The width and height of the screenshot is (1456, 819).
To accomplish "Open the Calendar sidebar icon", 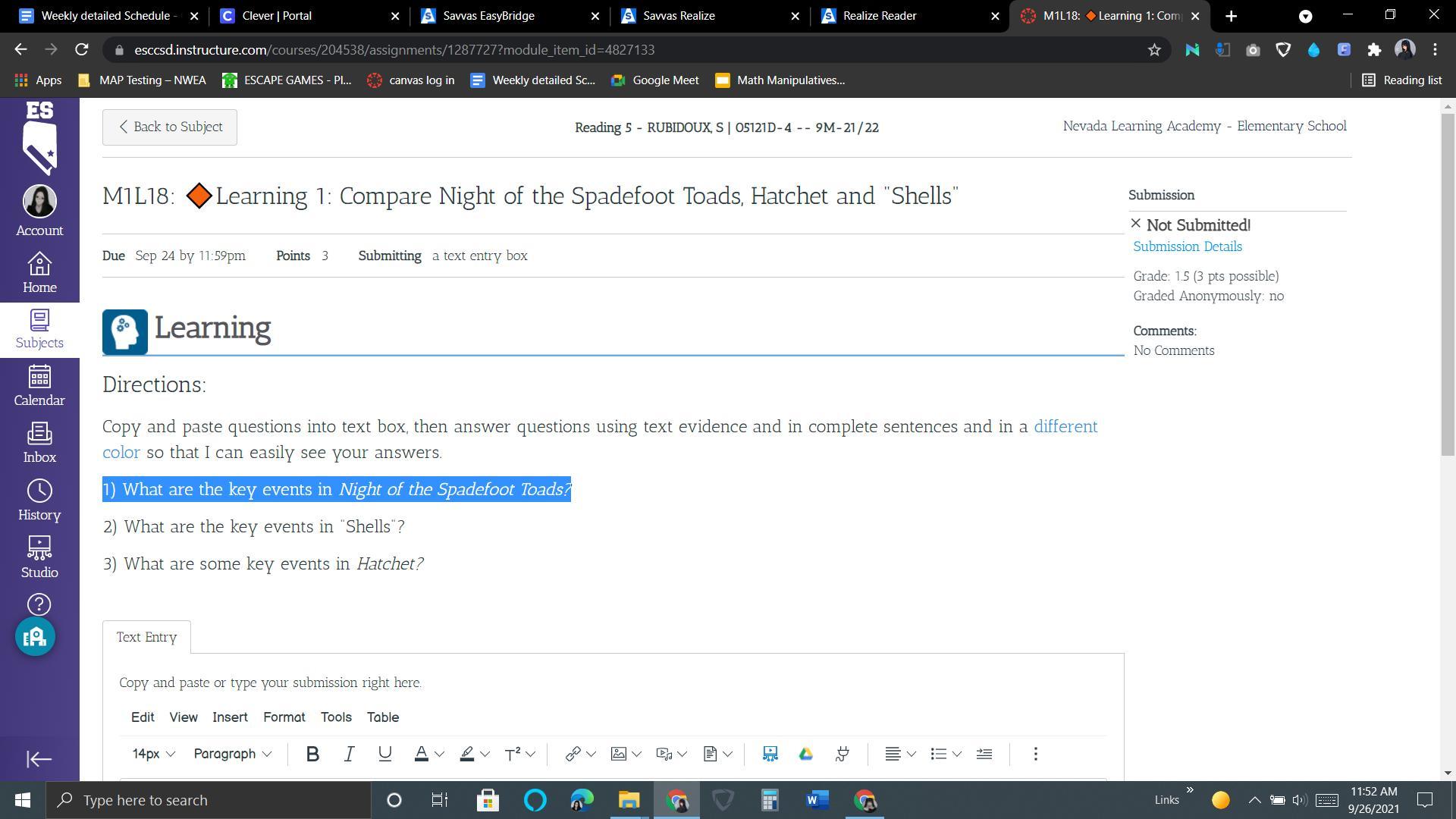I will click(x=39, y=385).
